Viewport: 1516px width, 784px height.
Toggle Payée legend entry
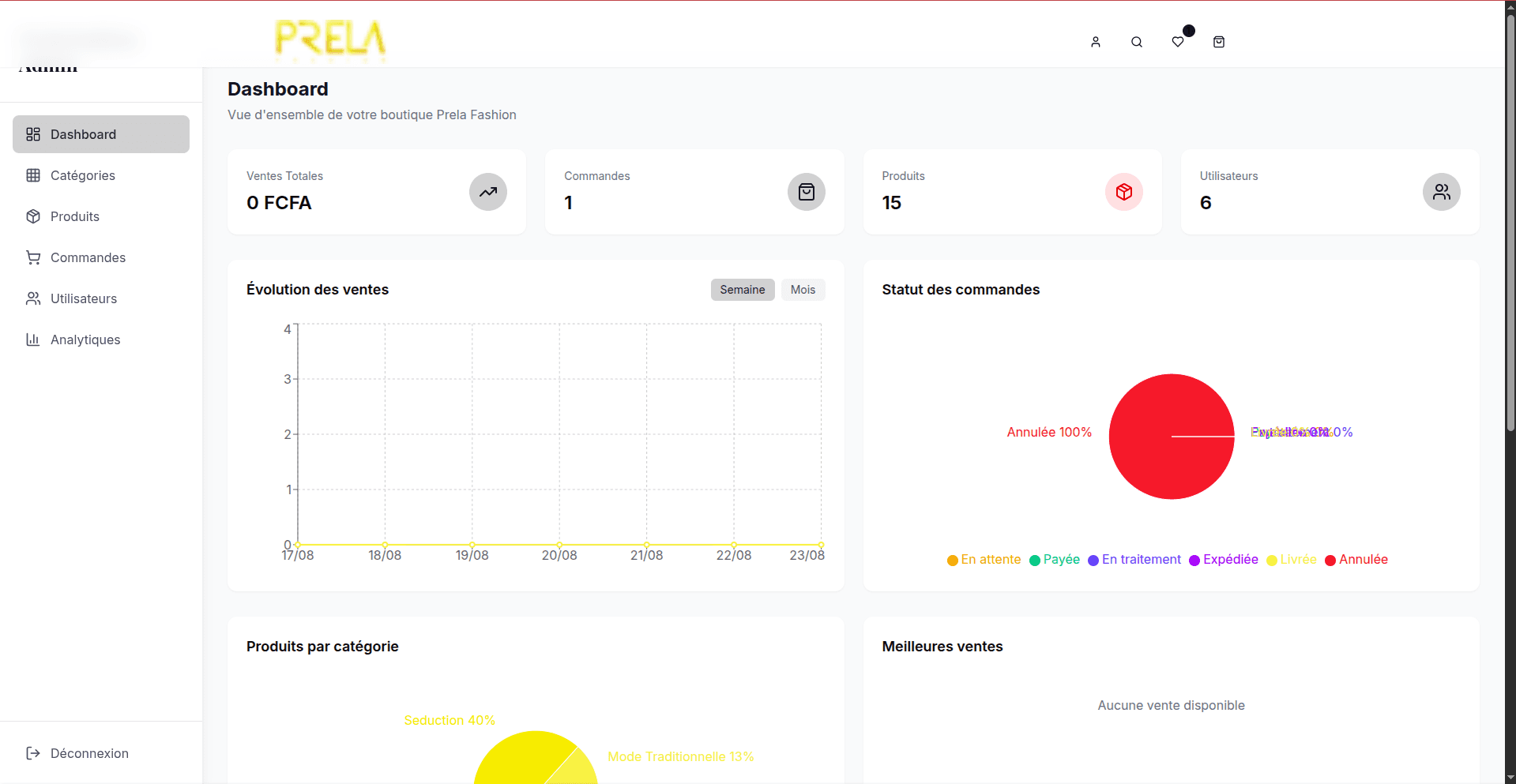click(1054, 560)
